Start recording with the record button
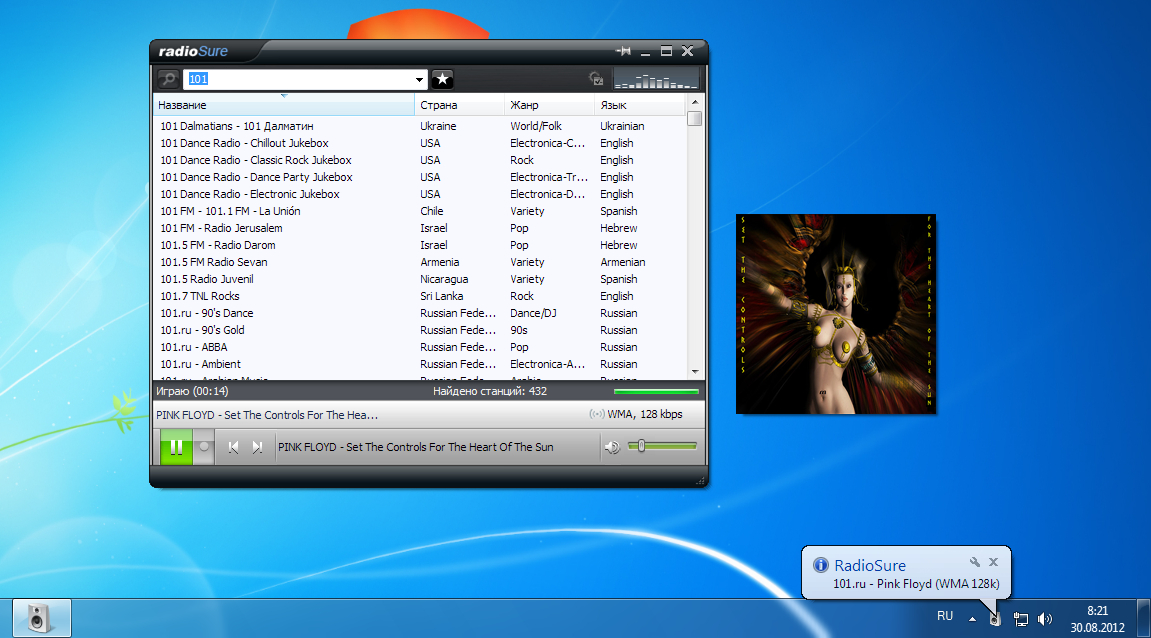Image resolution: width=1151 pixels, height=638 pixels. (203, 447)
